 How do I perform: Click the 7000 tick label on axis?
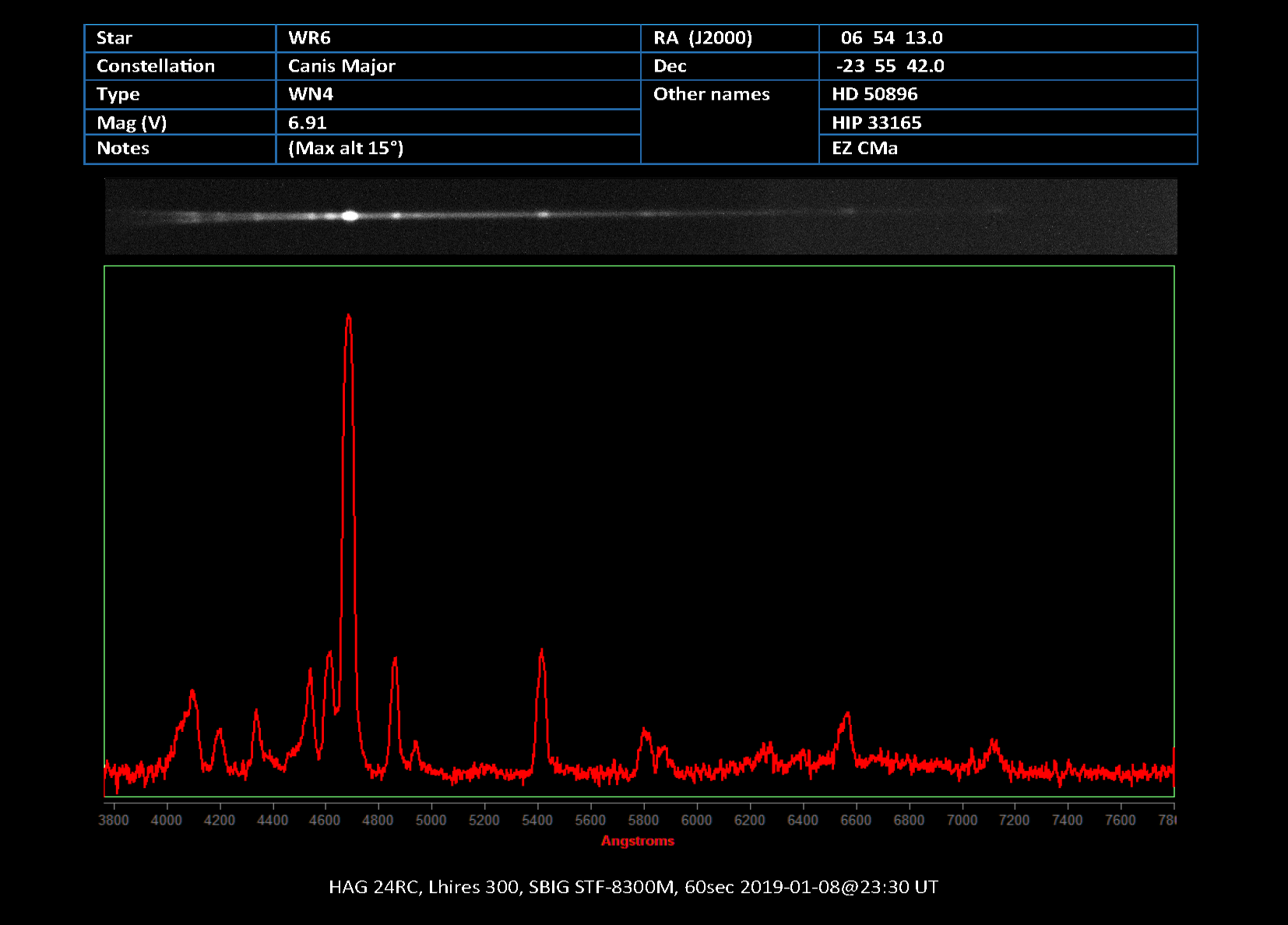click(x=962, y=820)
